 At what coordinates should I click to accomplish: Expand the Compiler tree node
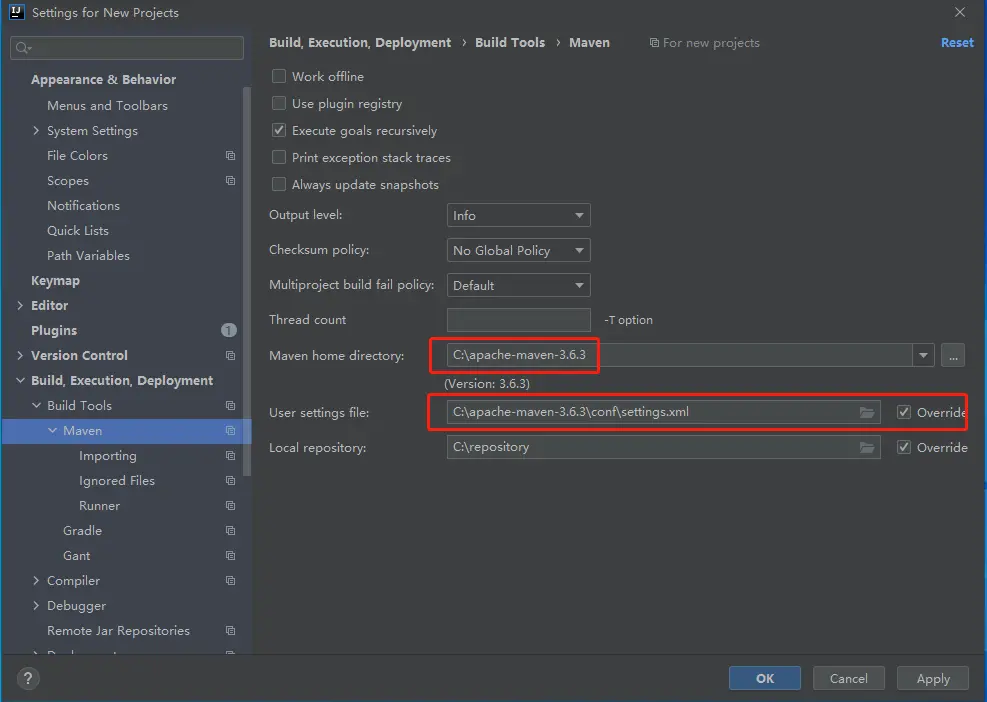(x=37, y=581)
